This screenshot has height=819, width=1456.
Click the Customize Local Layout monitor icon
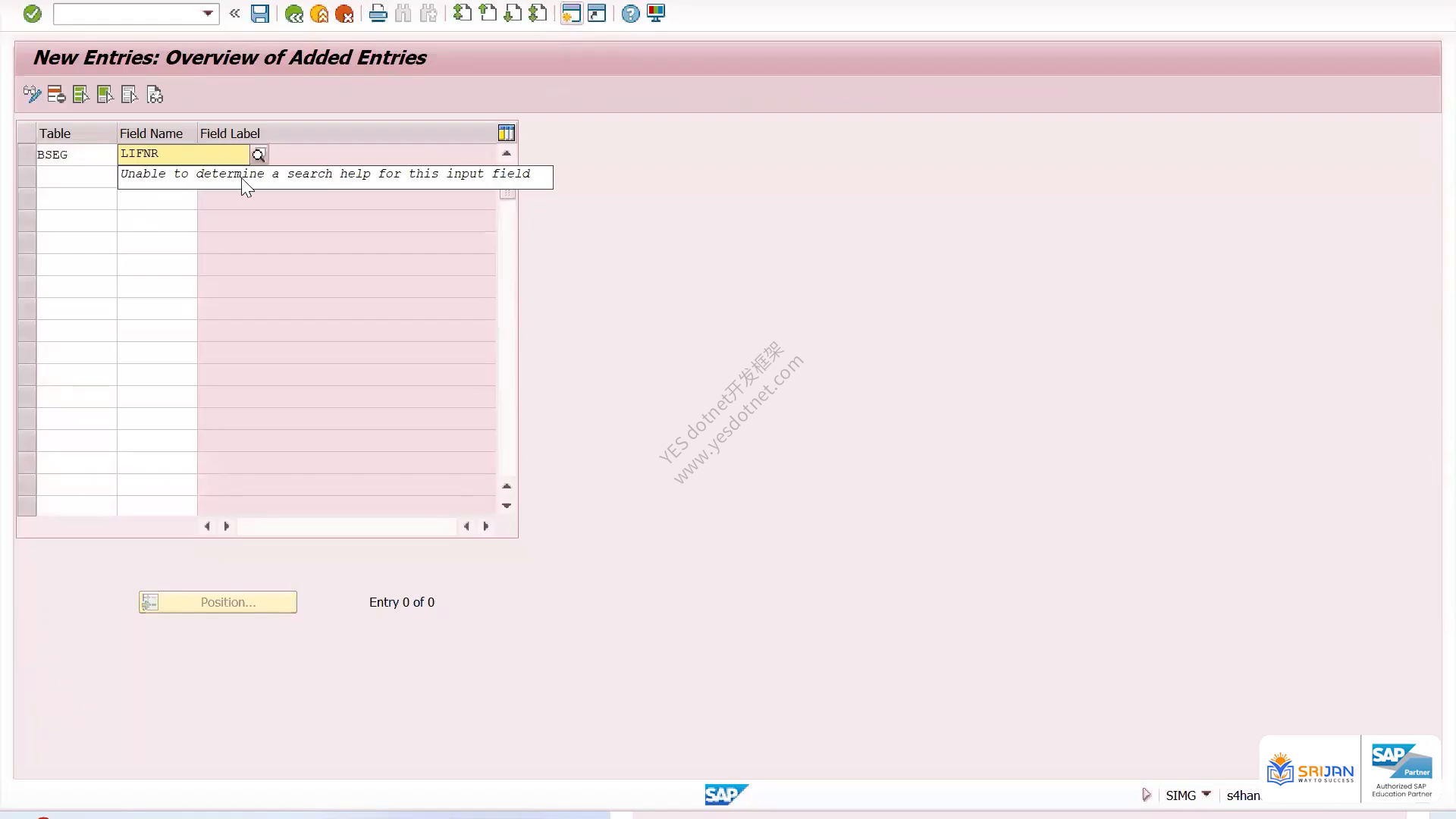click(x=656, y=14)
